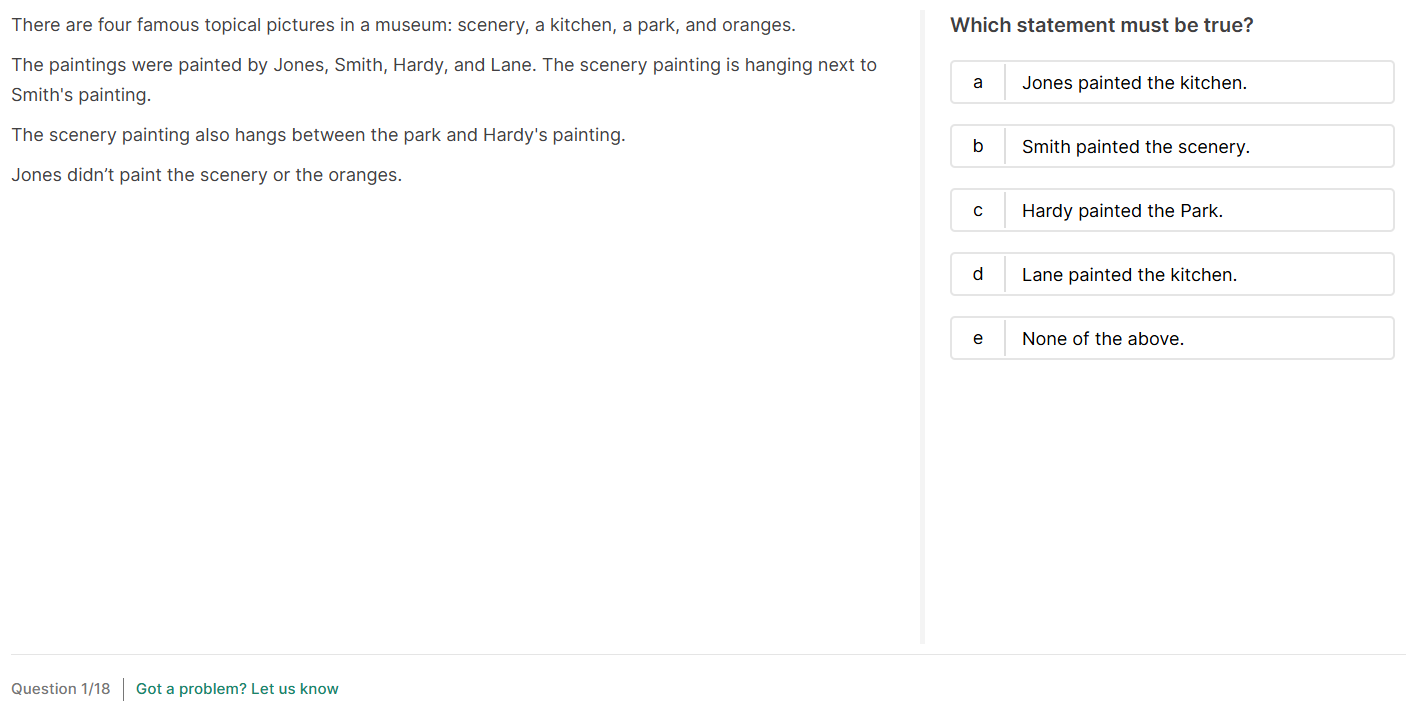Click the 'Question 1/18' counter

[x=61, y=689]
